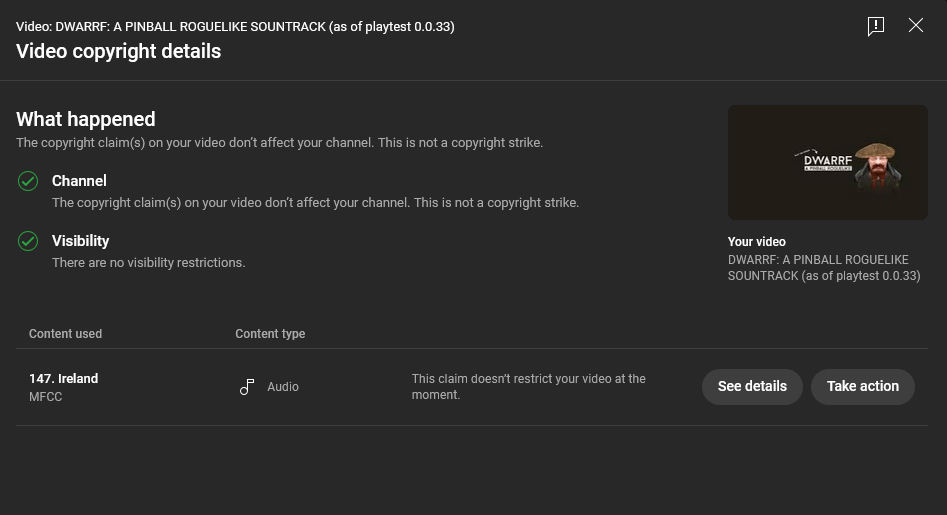Close the copyright details dialog
This screenshot has height=515, width=947.
(916, 25)
